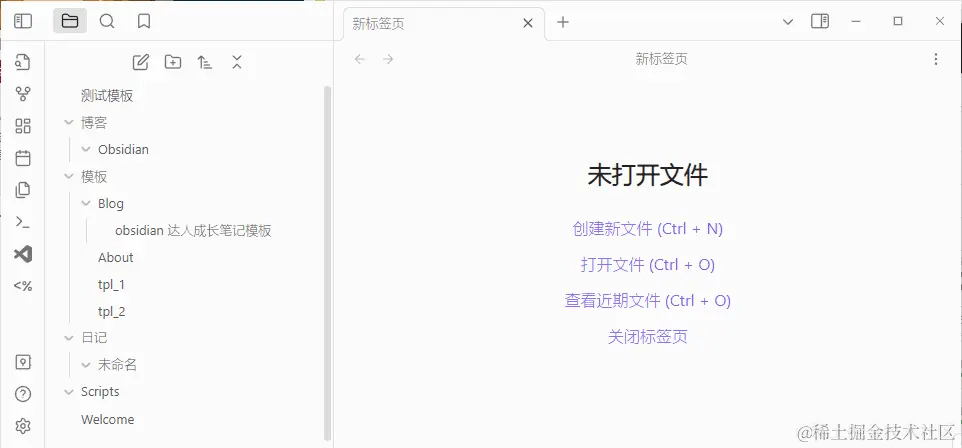Go back with the left arrow
The width and height of the screenshot is (962, 448).
(x=360, y=59)
